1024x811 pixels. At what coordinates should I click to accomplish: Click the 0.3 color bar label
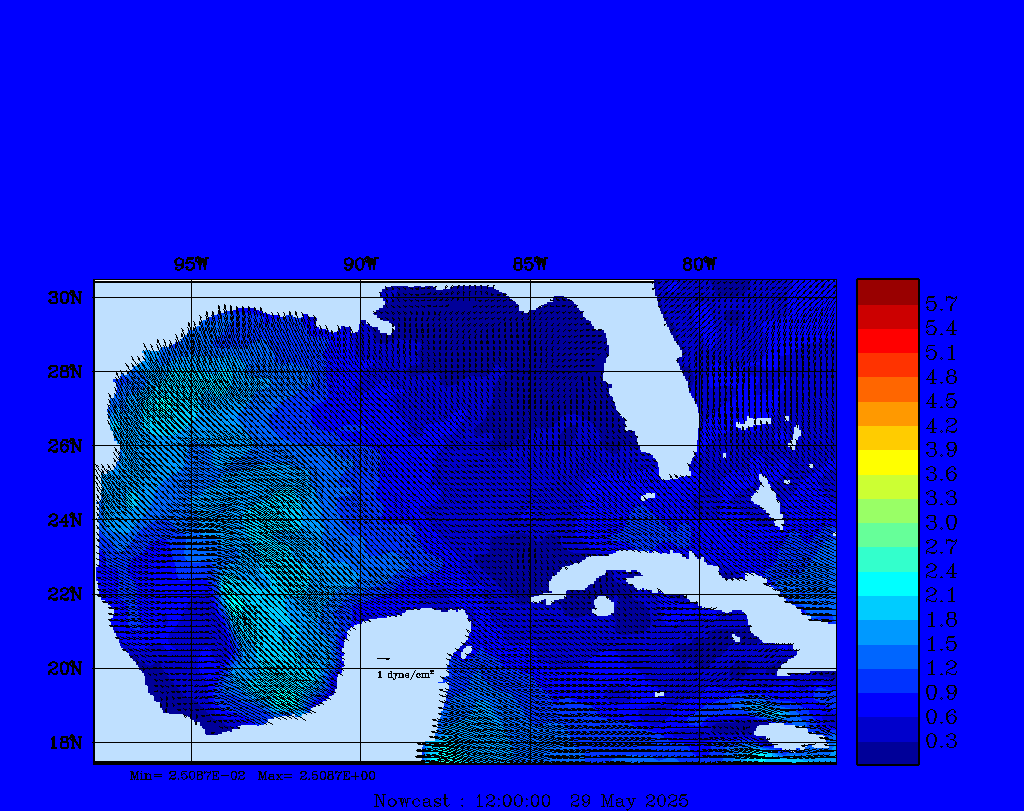pos(941,741)
